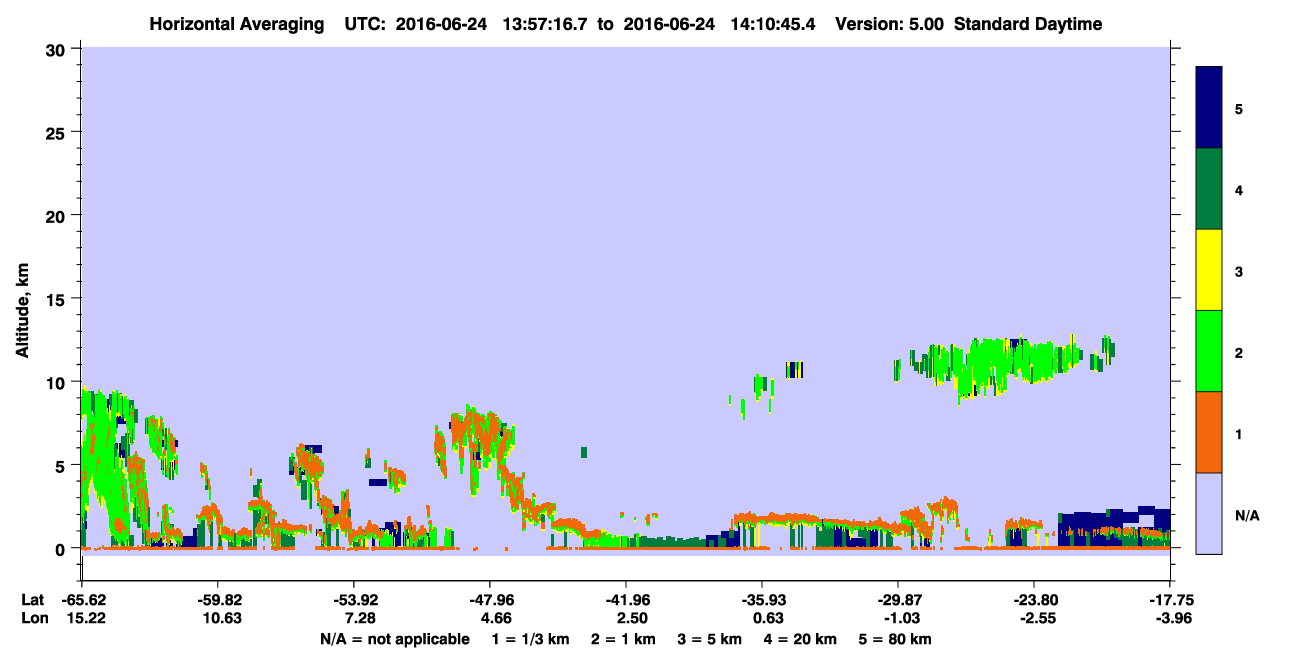Viewport: 1300px width, 667px height.
Task: Click latitude value -65.62
Action: (x=82, y=600)
